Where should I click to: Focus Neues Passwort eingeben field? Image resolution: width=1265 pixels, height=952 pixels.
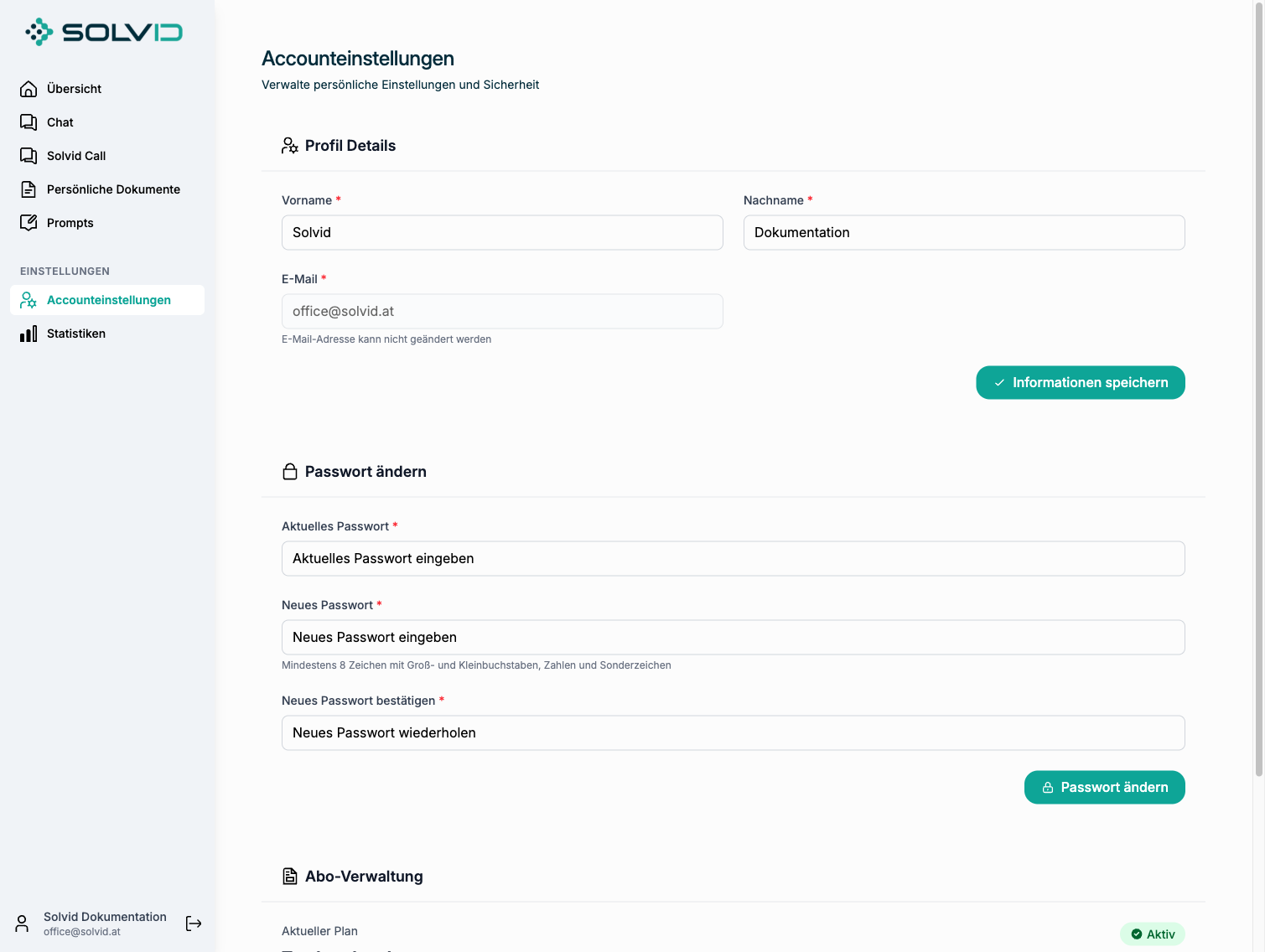point(734,638)
